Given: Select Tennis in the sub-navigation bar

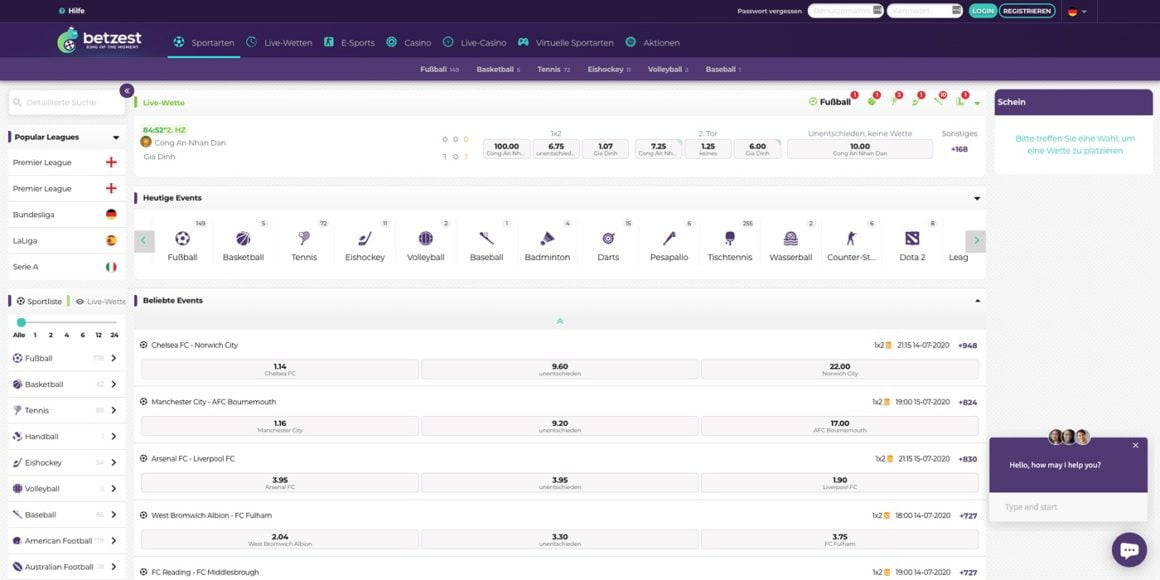Looking at the screenshot, I should [x=553, y=69].
